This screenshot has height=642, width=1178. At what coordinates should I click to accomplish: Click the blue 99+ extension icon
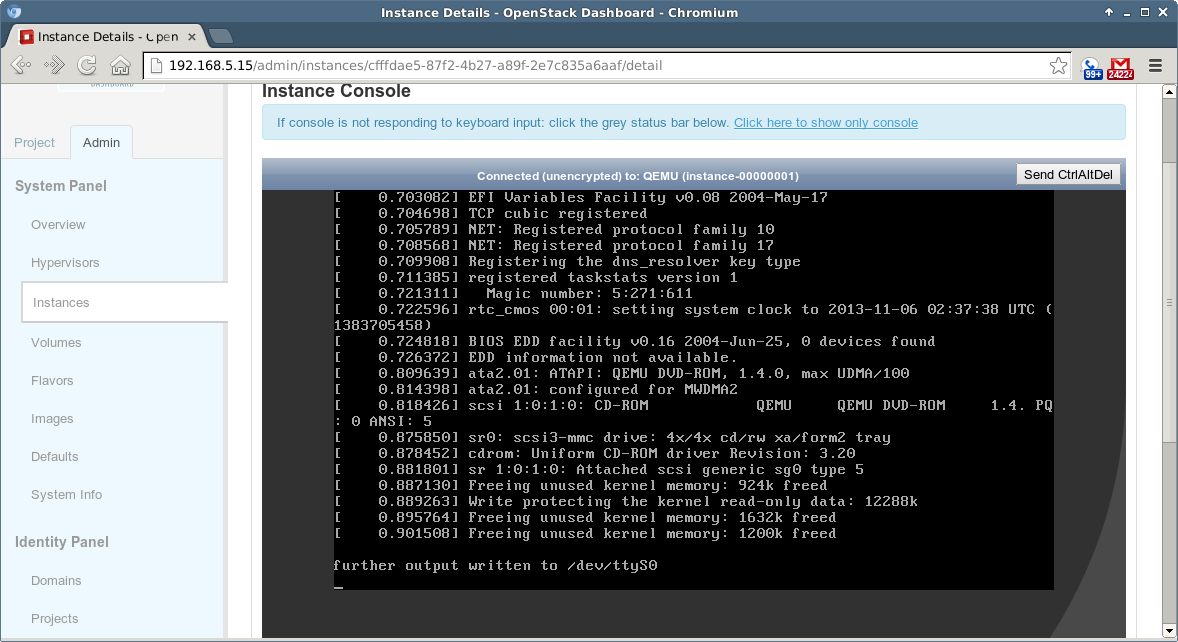[x=1092, y=67]
